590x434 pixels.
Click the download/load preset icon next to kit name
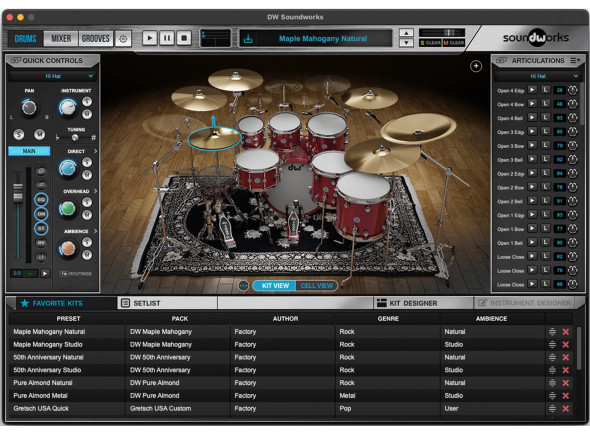[248, 38]
